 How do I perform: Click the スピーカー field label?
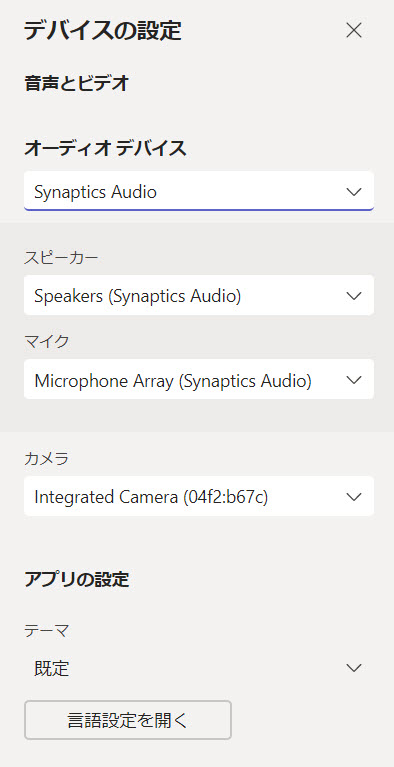click(61, 257)
